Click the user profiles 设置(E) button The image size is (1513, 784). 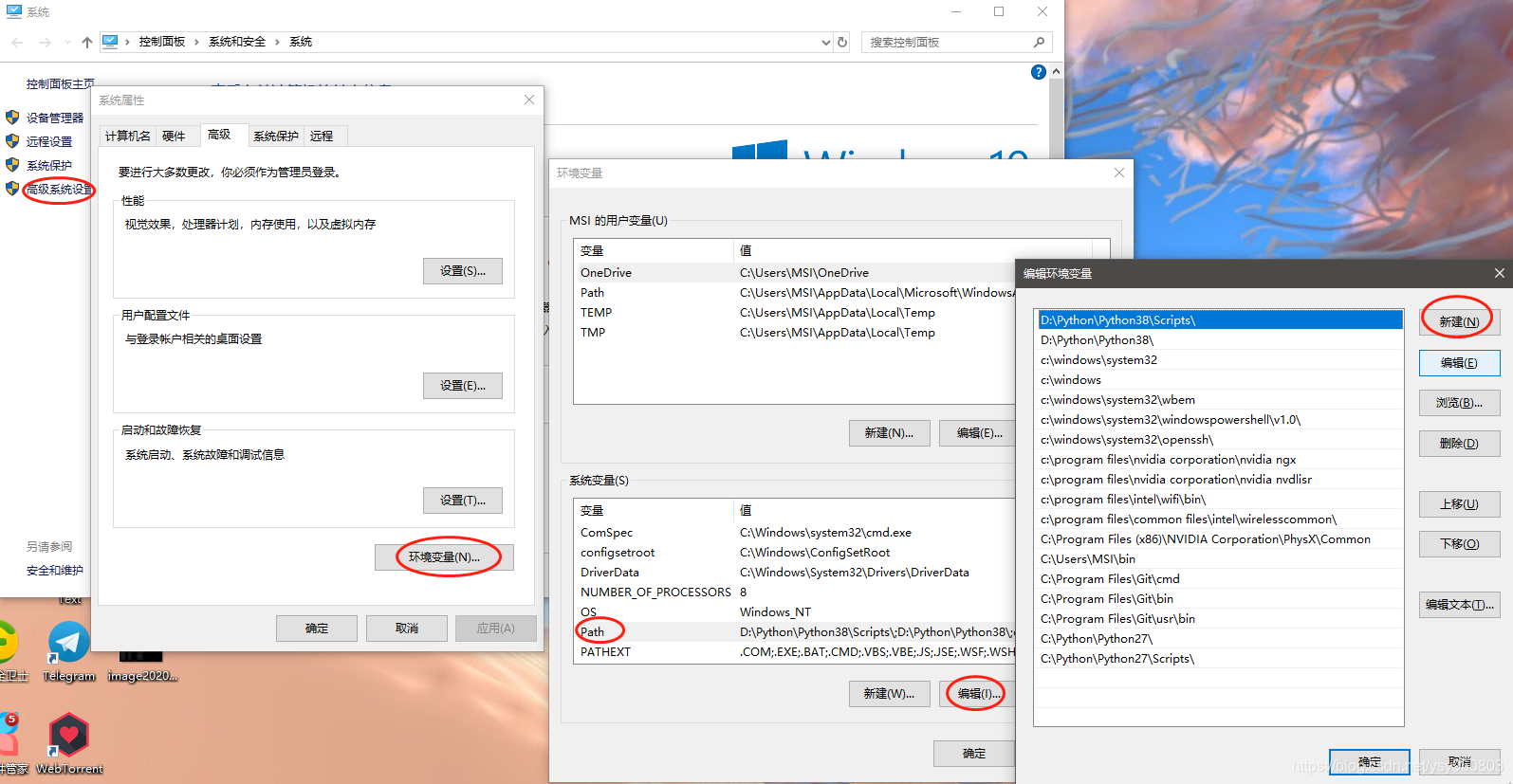point(463,386)
